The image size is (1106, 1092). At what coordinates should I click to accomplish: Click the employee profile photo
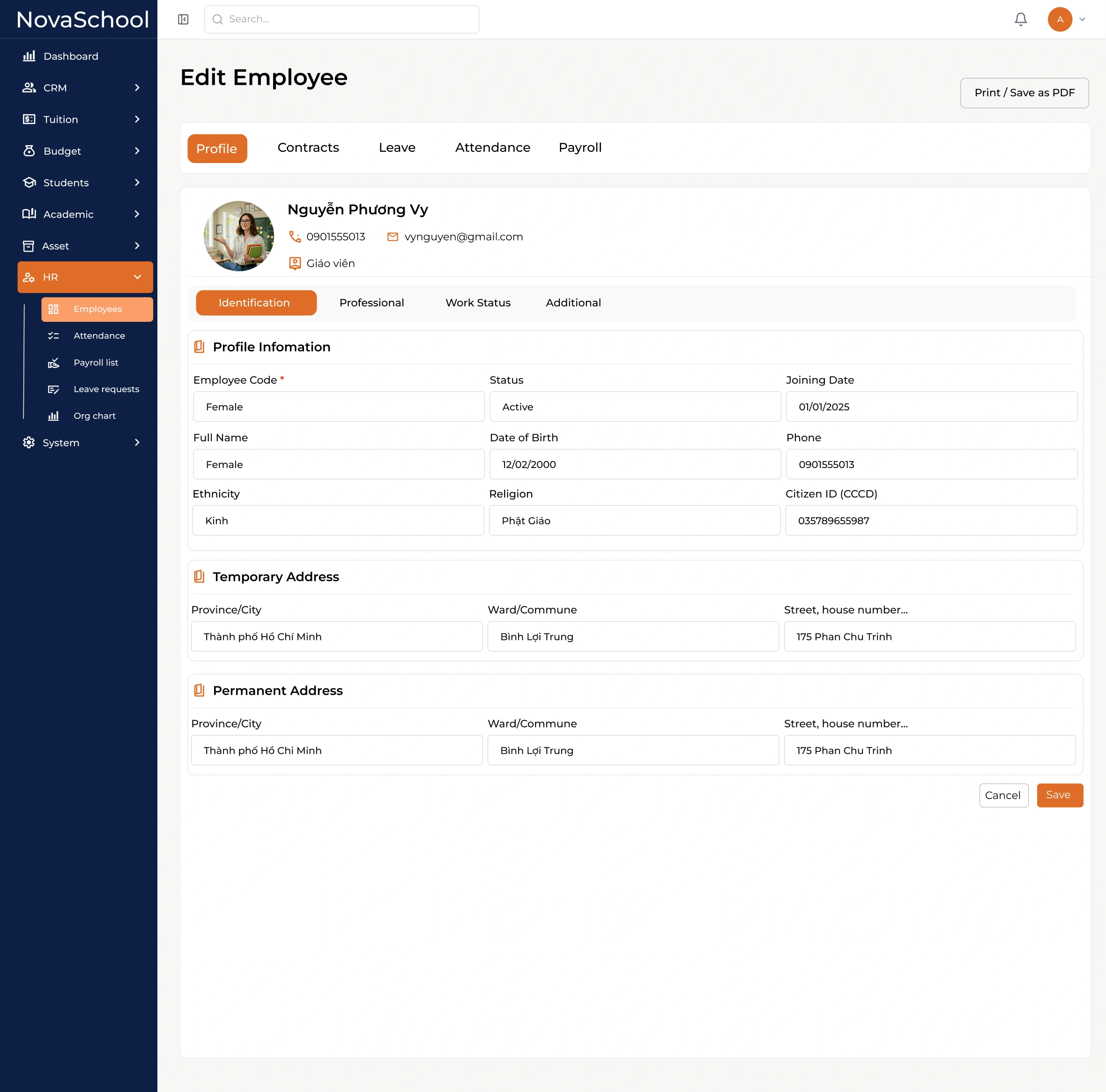(x=239, y=236)
